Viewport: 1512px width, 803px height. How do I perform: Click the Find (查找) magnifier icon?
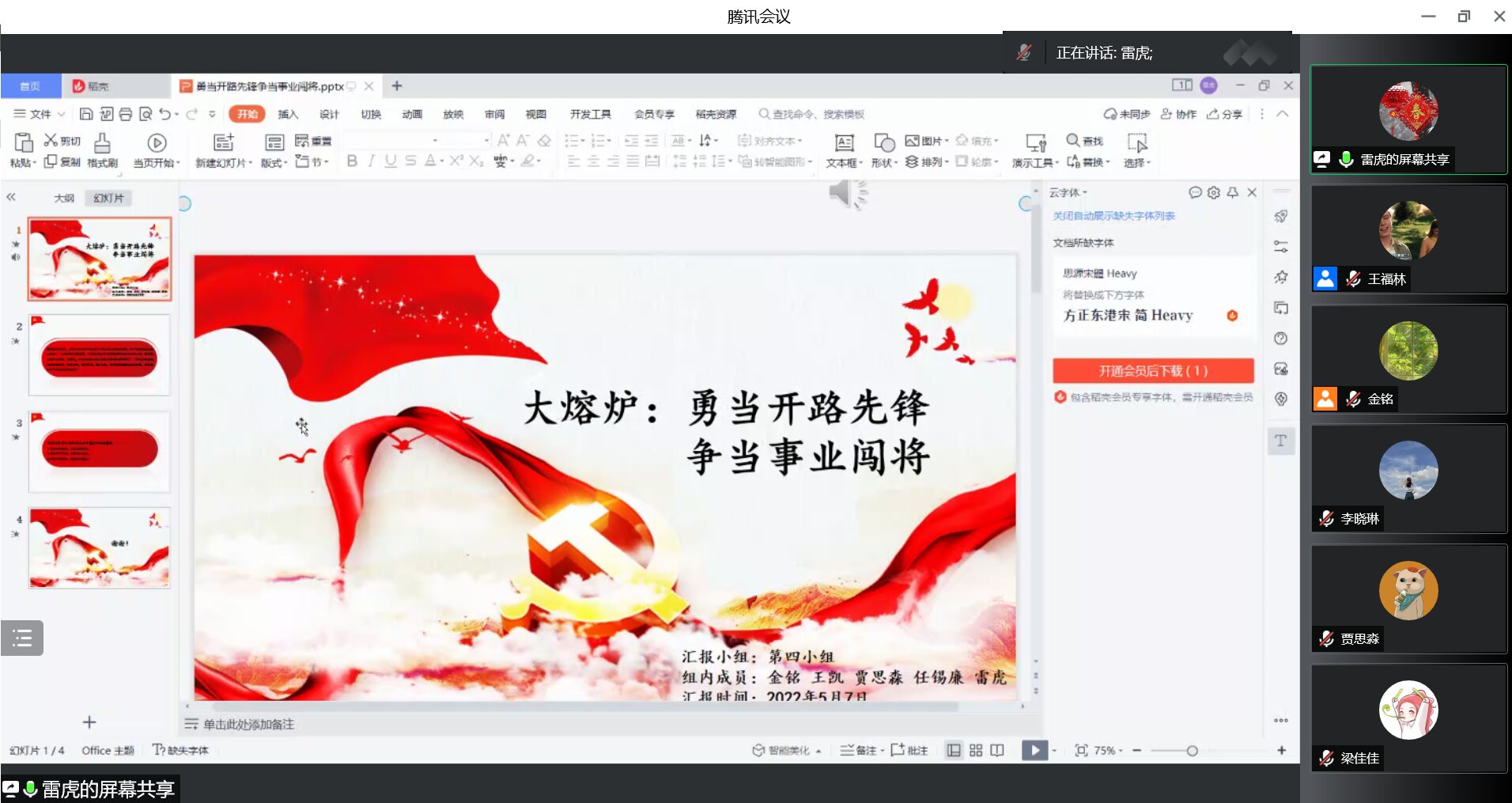[1072, 140]
